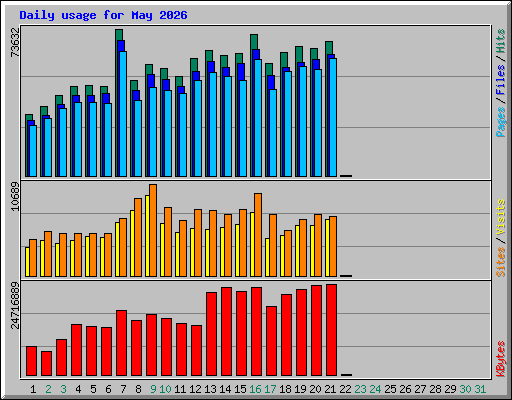Click the tallest green hits bar for day 7

(x=119, y=35)
